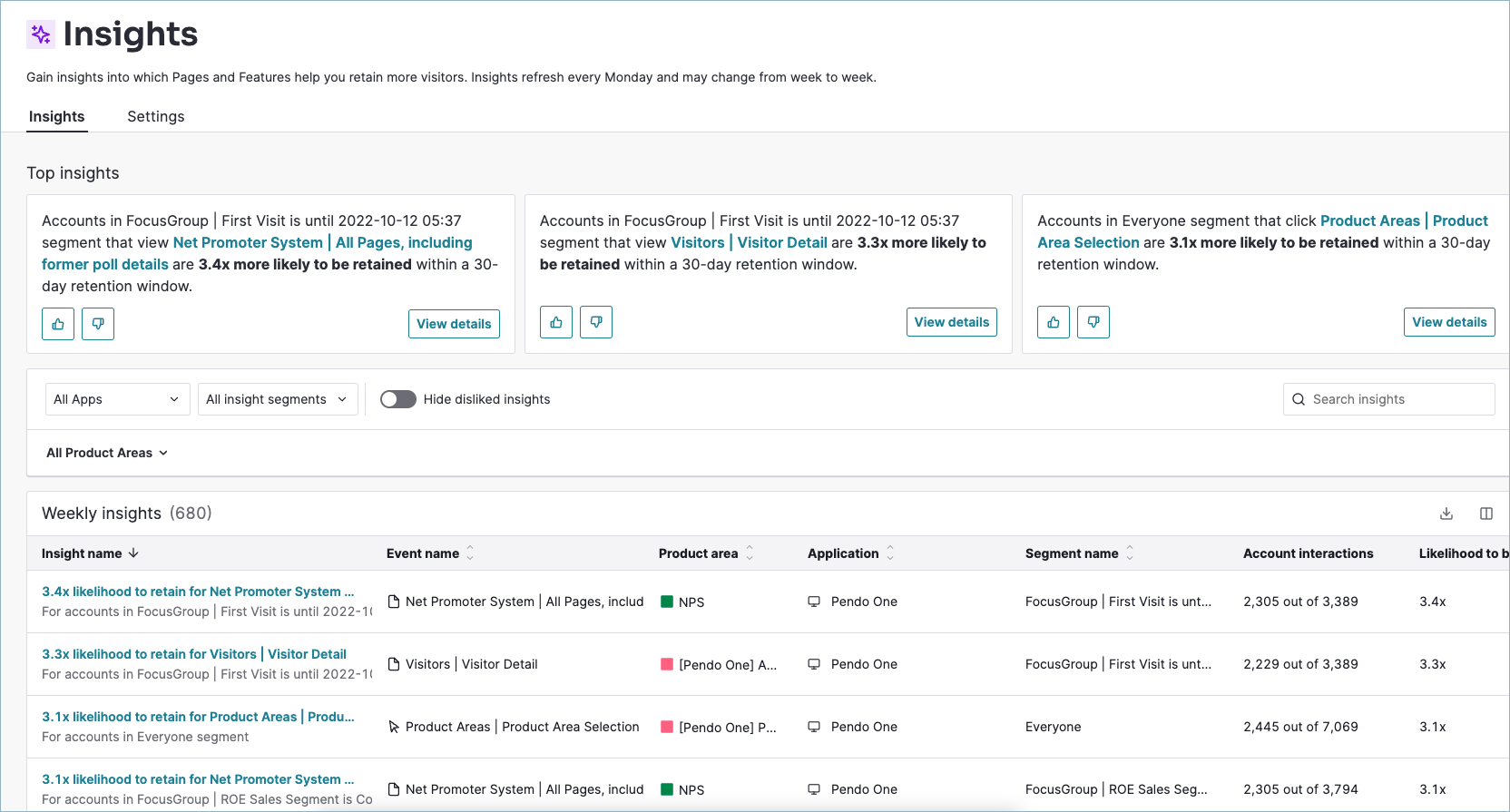Download the weekly insights table
Image resolution: width=1510 pixels, height=812 pixels.
point(1446,514)
